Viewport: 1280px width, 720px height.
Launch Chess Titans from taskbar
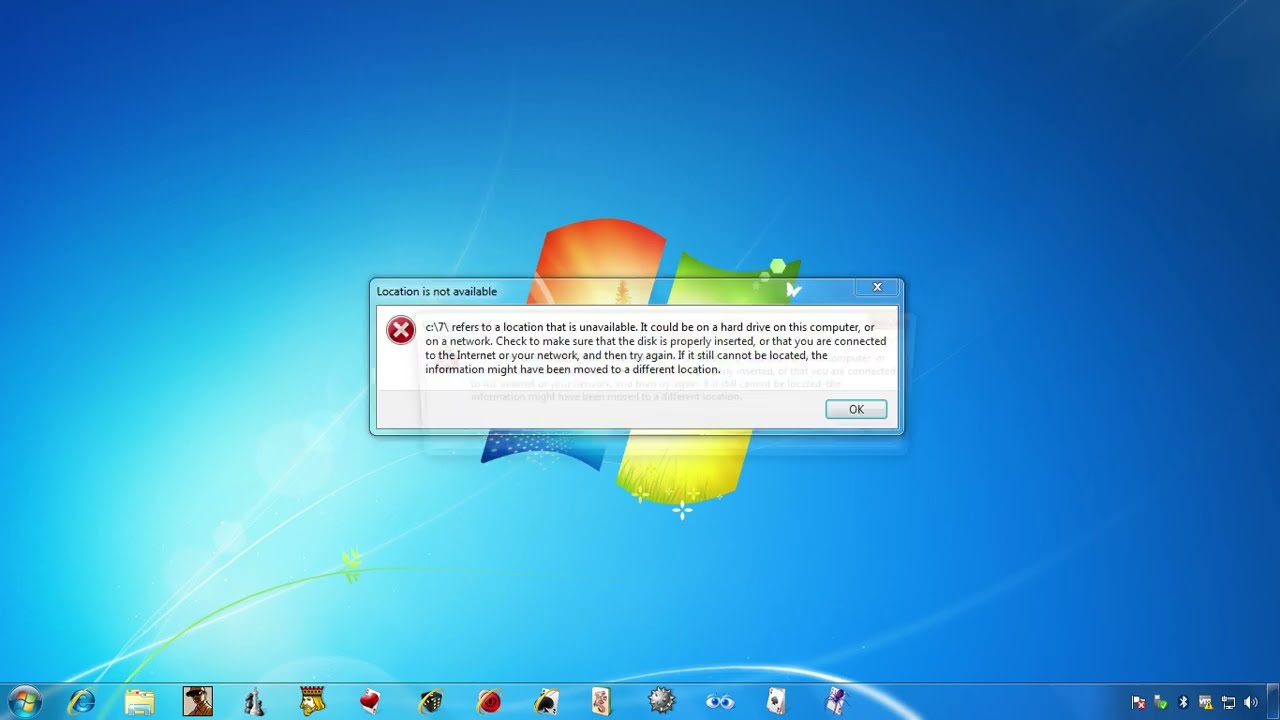[x=254, y=702]
